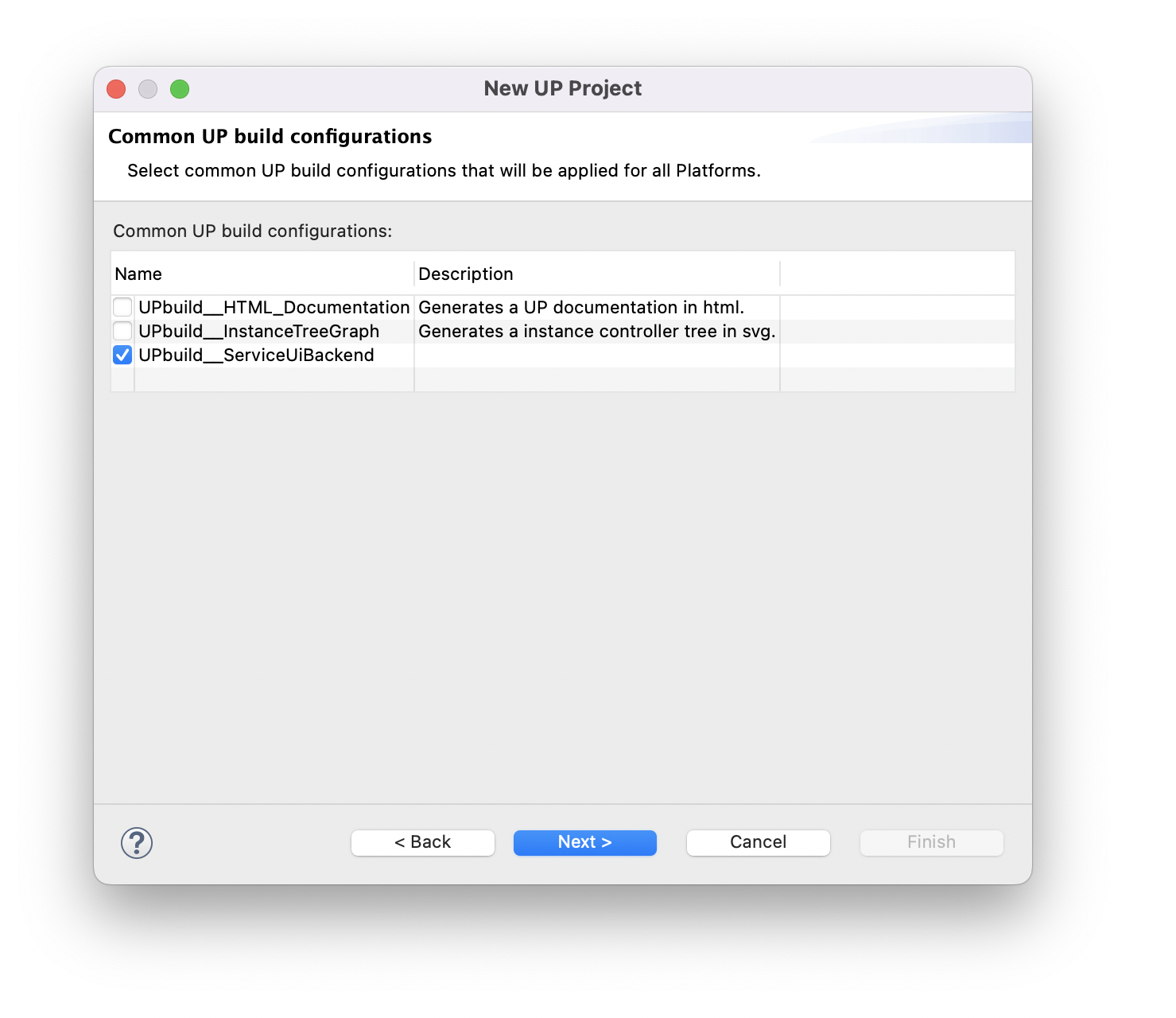Screen dimensions: 1176x1018
Task: Click the empty third column header
Action: click(x=897, y=274)
